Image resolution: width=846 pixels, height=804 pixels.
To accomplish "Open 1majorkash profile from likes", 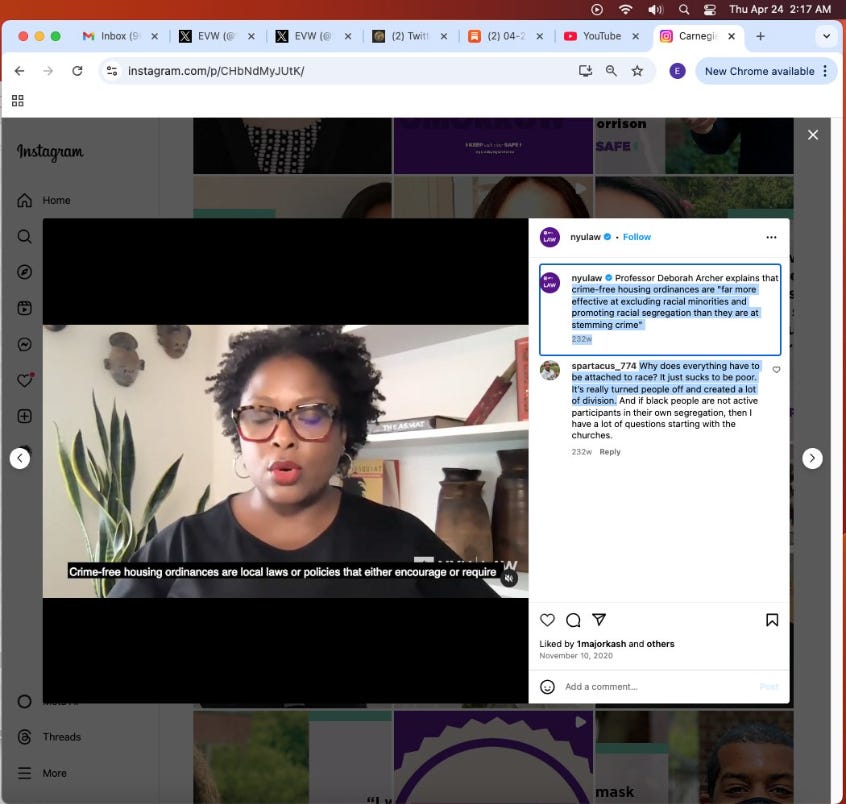I will click(601, 644).
